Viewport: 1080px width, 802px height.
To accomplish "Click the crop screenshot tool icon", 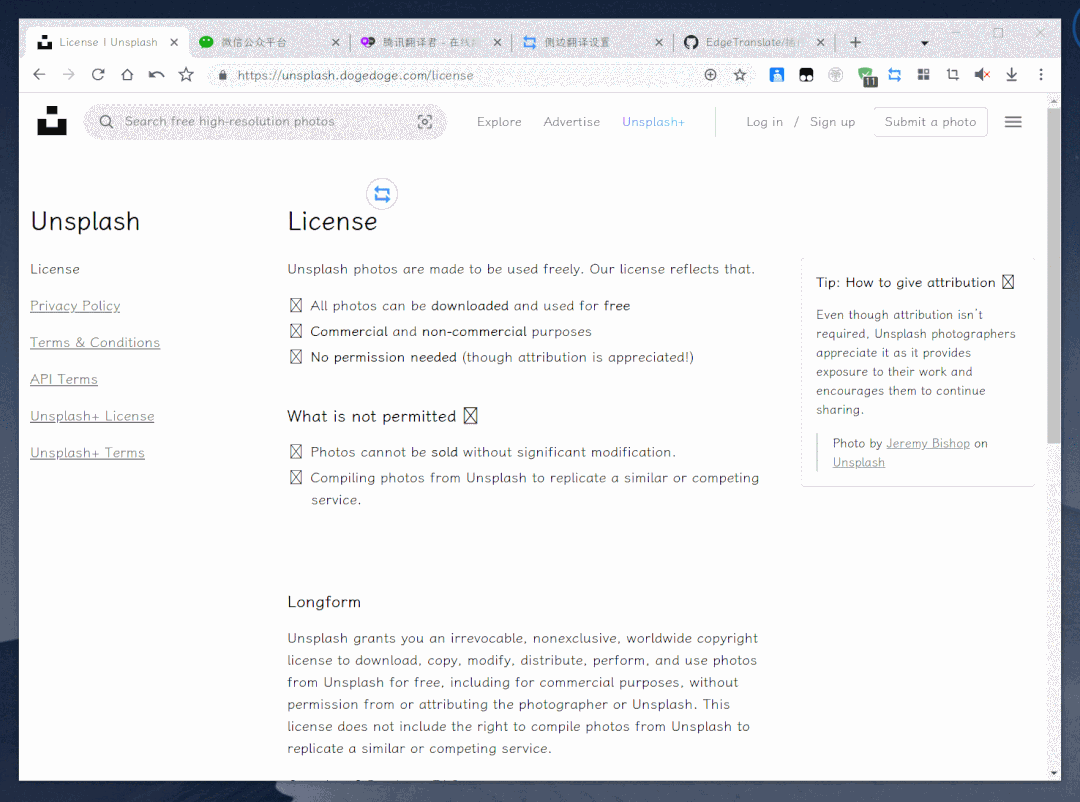I will pos(953,74).
